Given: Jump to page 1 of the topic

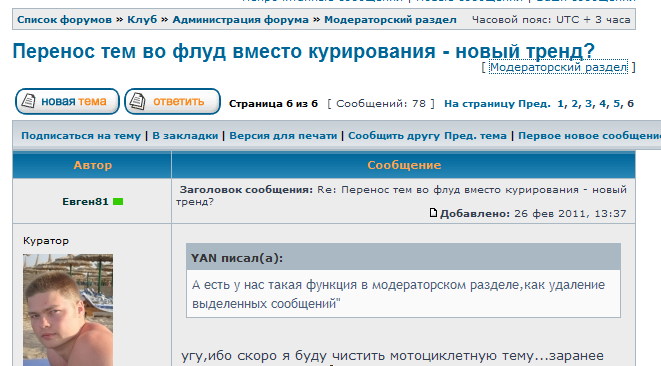Looking at the screenshot, I should [x=560, y=104].
